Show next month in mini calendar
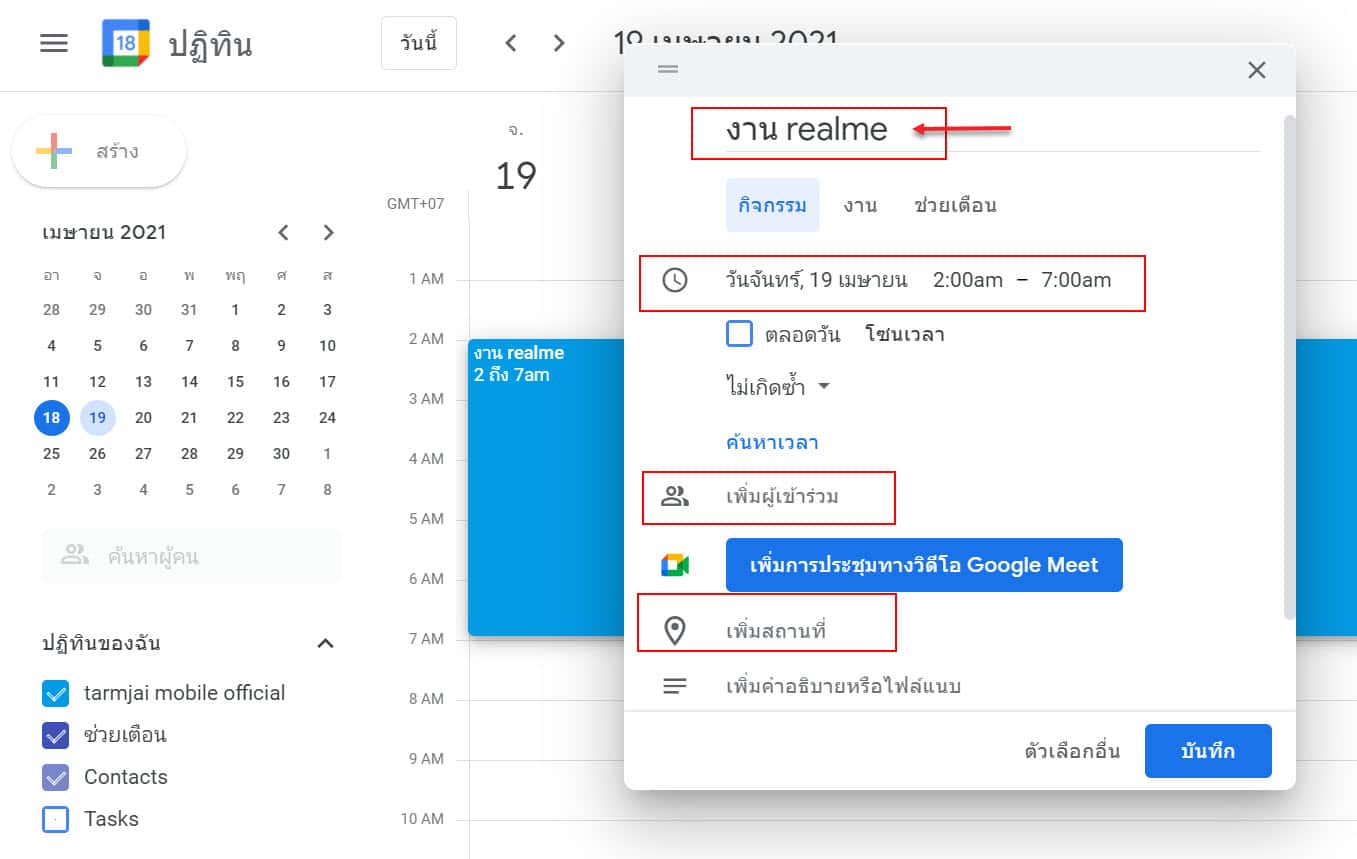1357x859 pixels. coord(328,233)
